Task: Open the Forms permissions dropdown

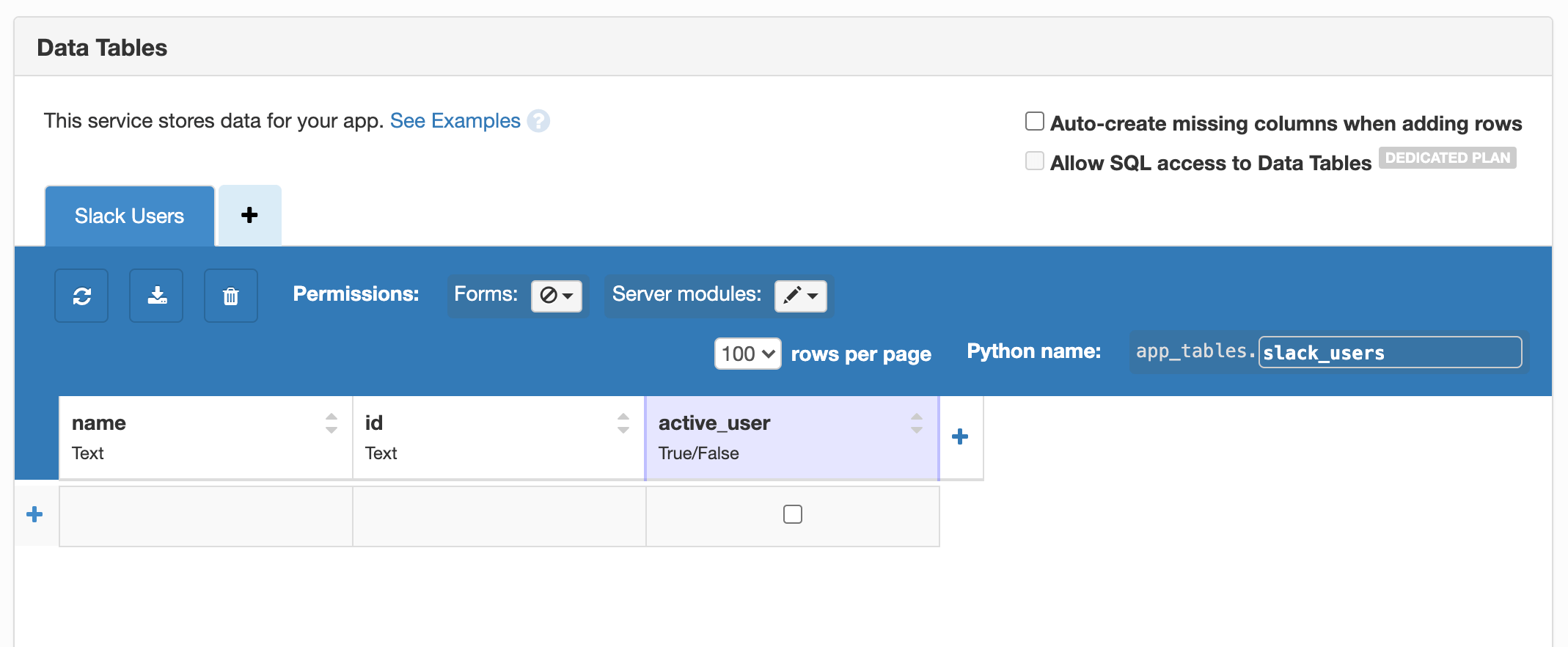Action: tap(556, 296)
